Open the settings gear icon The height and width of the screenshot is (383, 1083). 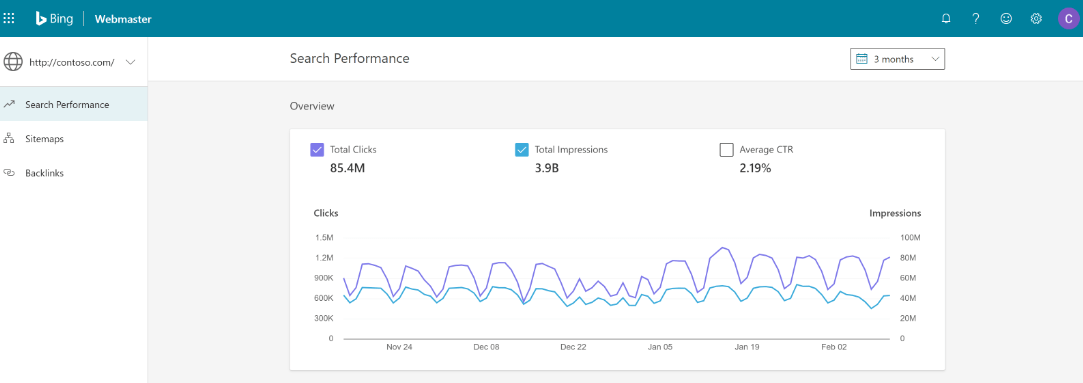[x=1036, y=19]
